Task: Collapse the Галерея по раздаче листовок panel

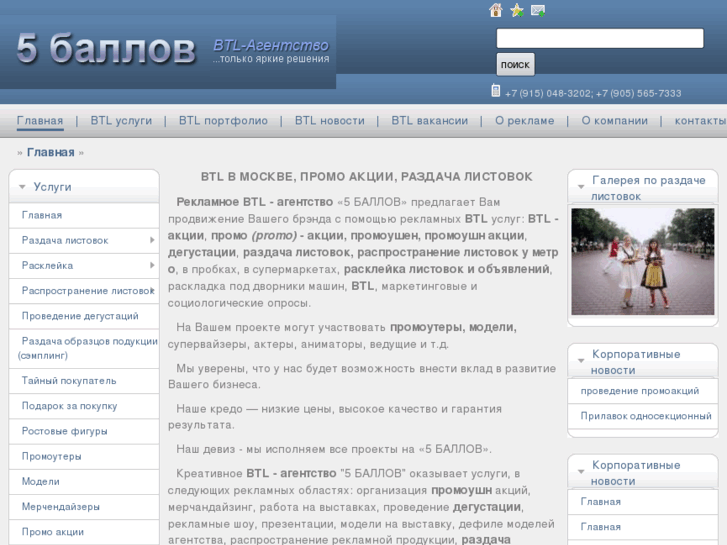Action: pyautogui.click(x=580, y=187)
